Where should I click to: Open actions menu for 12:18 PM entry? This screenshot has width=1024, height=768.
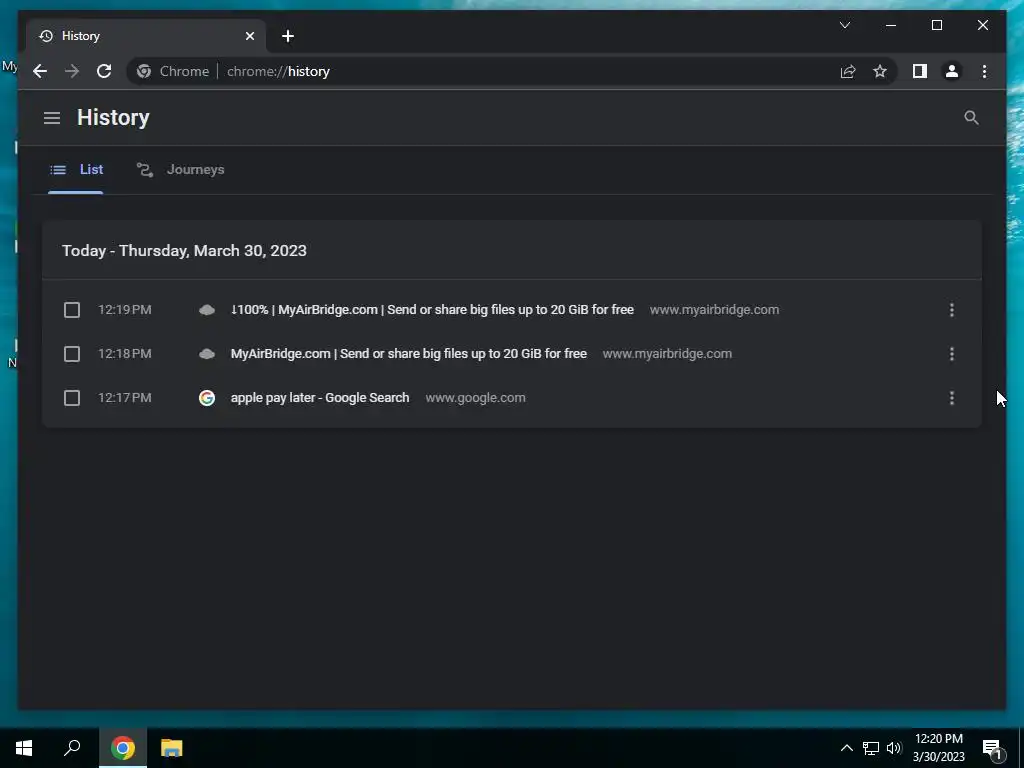952,353
